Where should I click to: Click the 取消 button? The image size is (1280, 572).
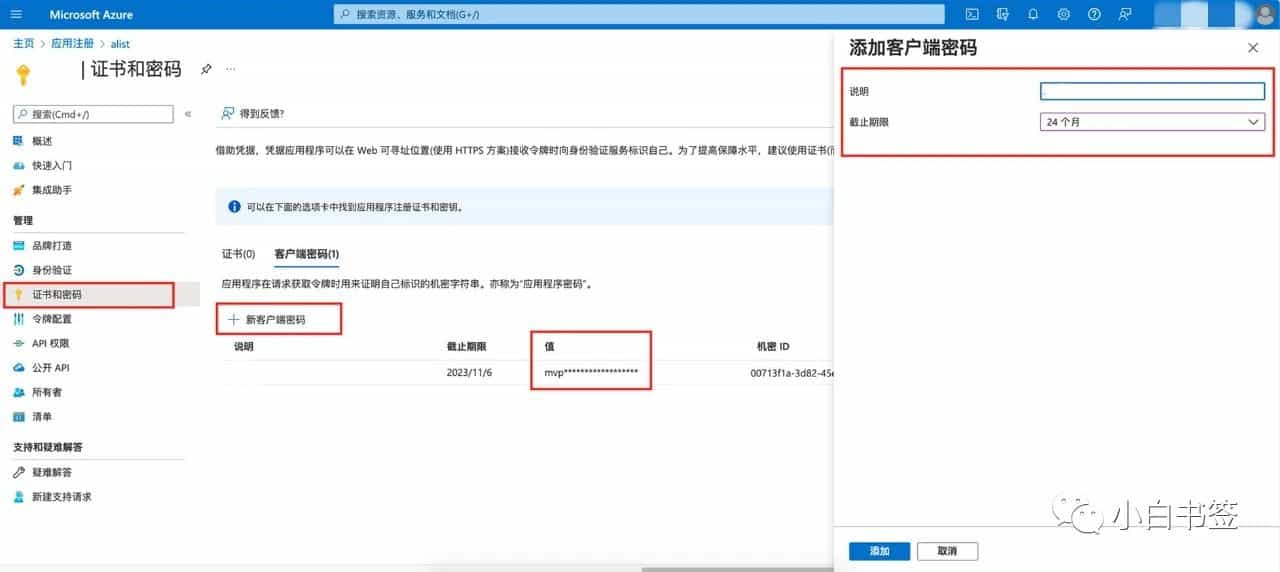point(947,551)
